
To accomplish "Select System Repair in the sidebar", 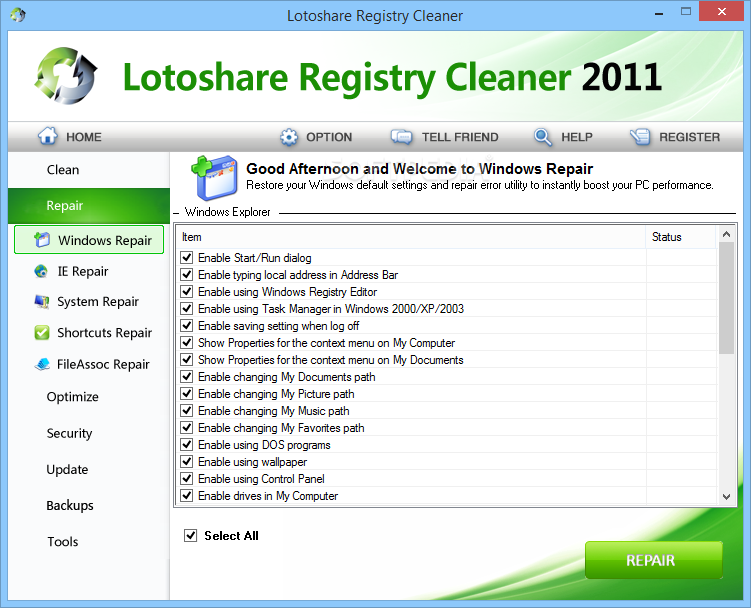I will pyautogui.click(x=89, y=301).
